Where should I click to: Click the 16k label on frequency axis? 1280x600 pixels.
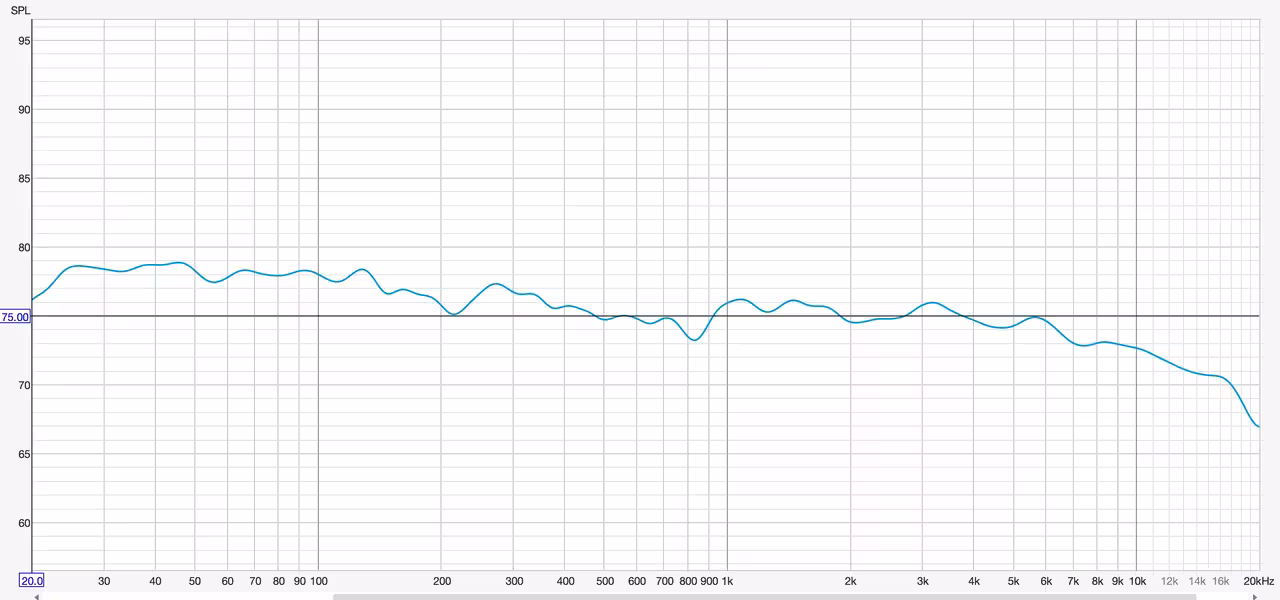tap(1220, 581)
